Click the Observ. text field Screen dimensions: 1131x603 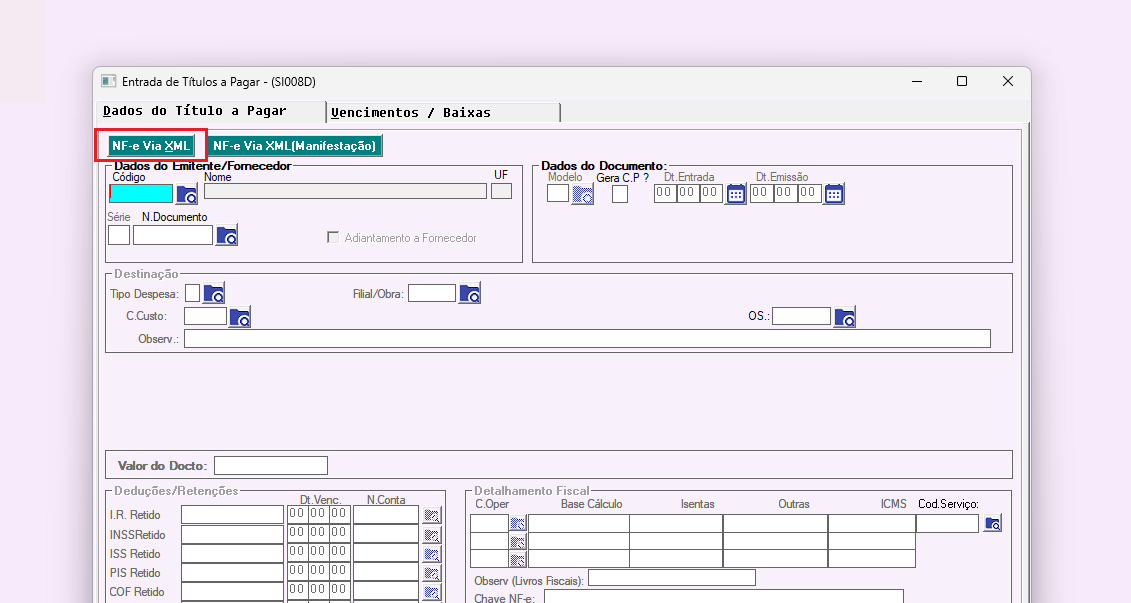(x=587, y=339)
